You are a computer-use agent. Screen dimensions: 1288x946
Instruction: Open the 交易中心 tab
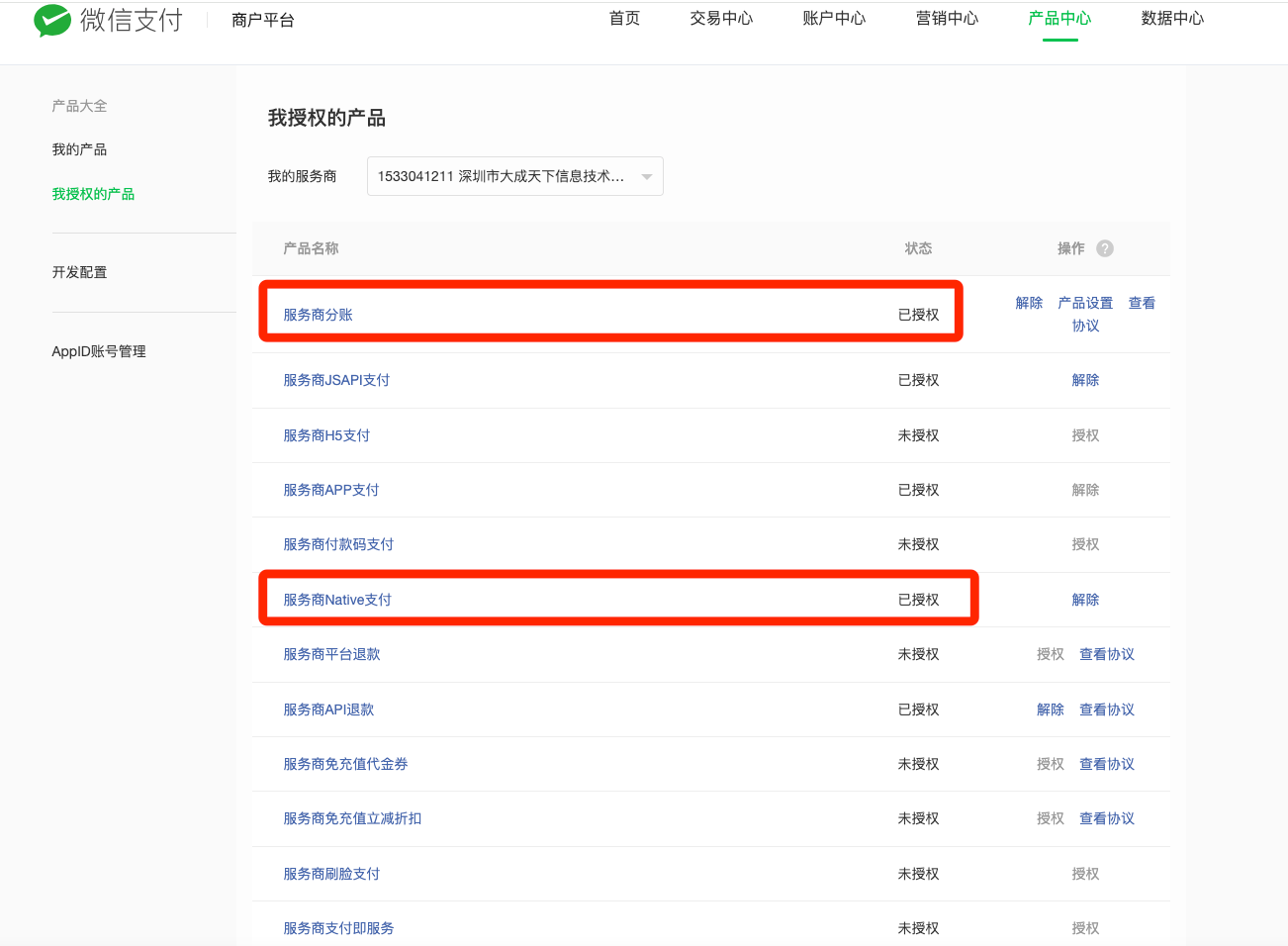coord(721,19)
